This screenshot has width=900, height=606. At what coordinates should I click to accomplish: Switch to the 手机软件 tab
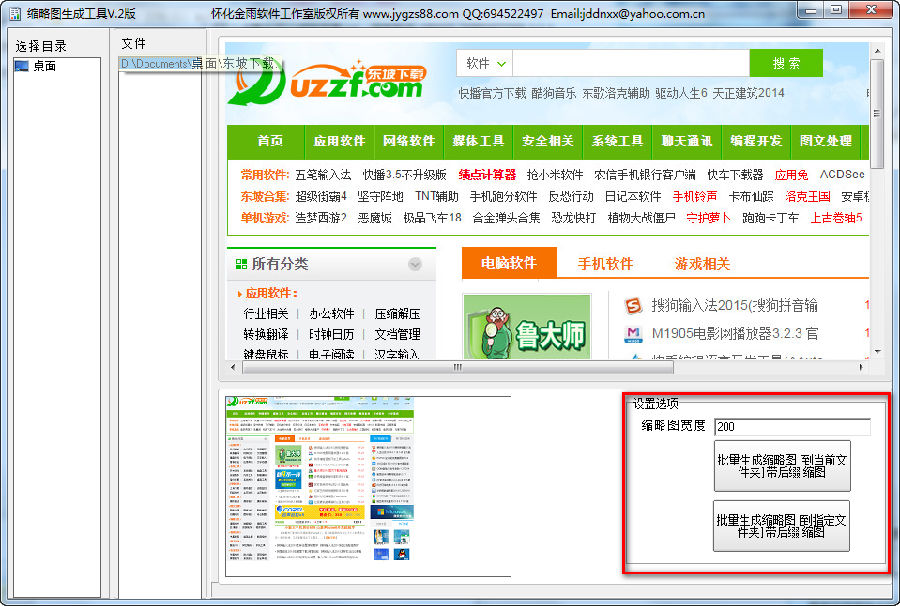[x=605, y=264]
